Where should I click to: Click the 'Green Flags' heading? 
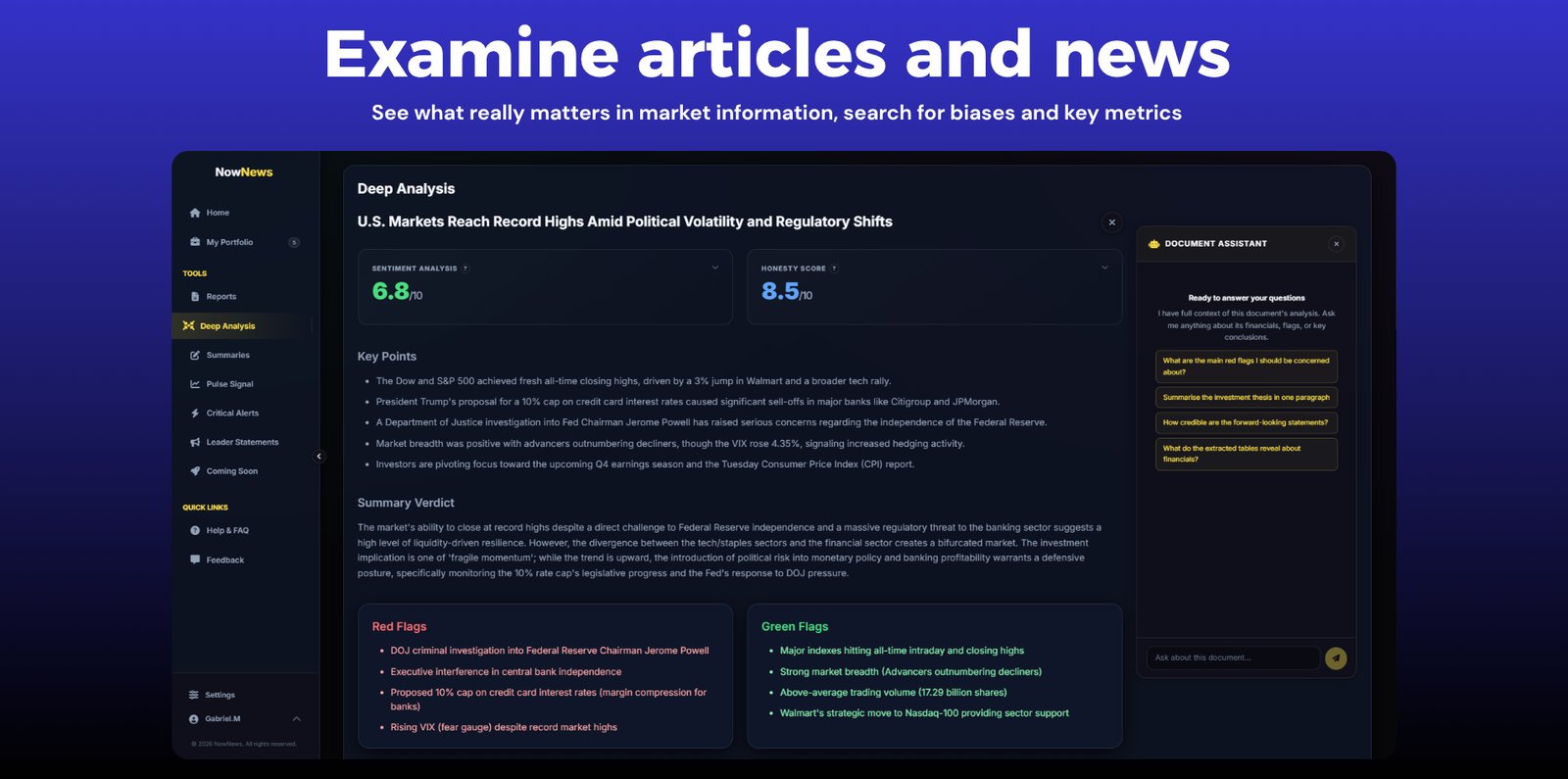click(x=795, y=627)
